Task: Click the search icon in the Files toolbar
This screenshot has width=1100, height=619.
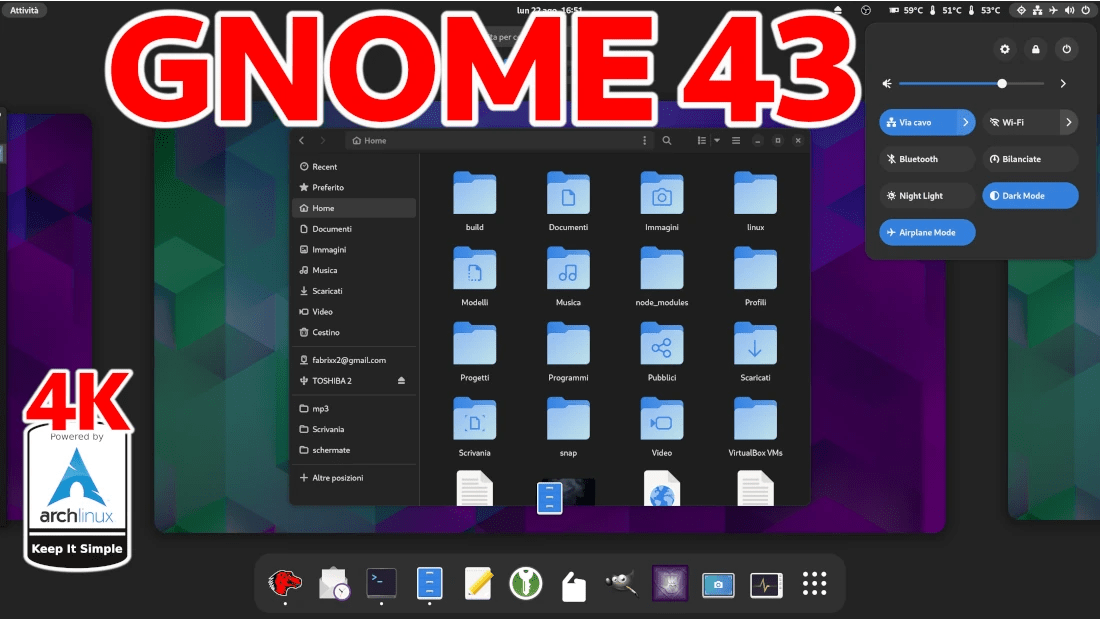Action: click(x=667, y=140)
